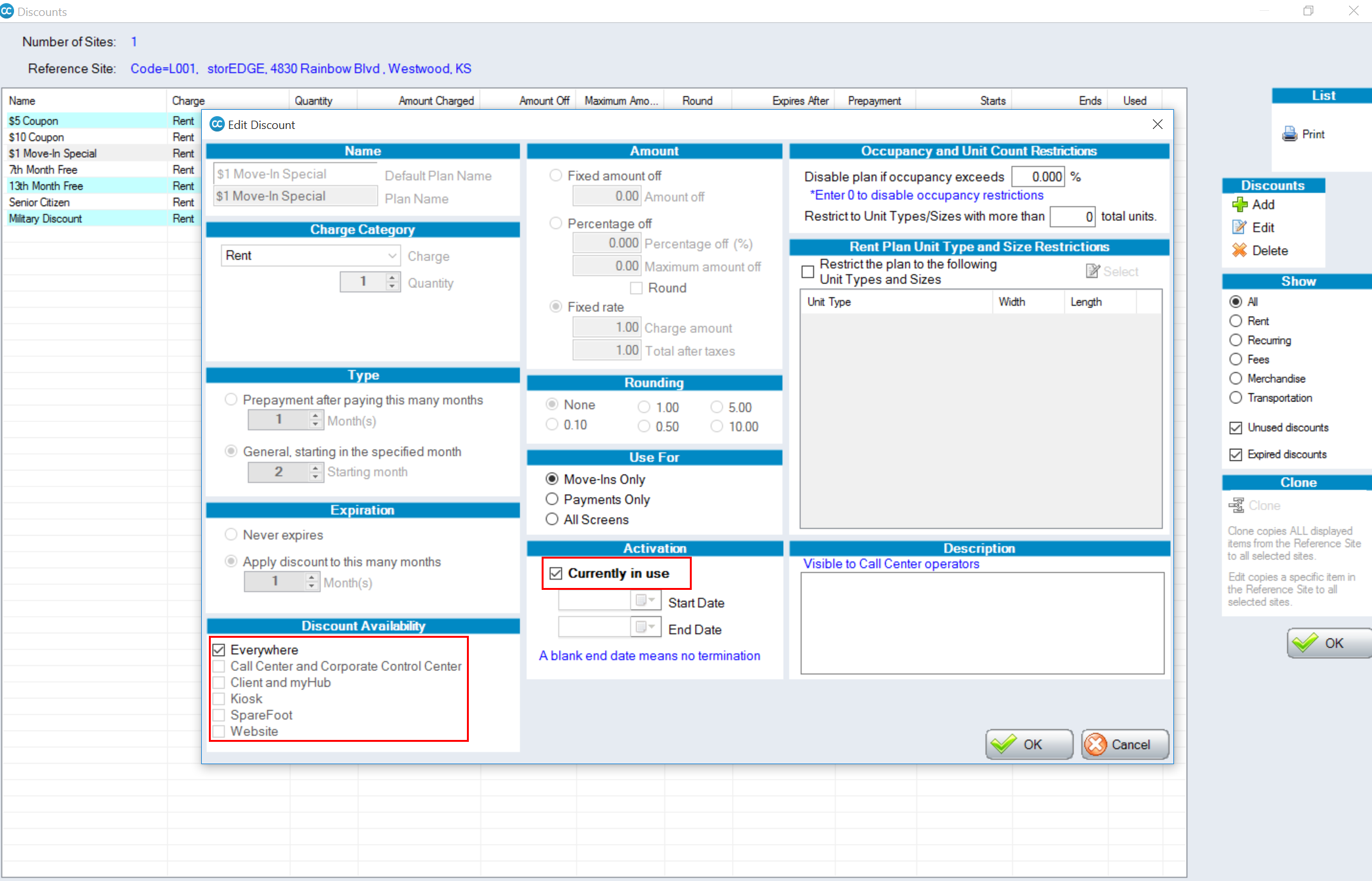Click the Plan Name text field
This screenshot has width=1372, height=881.
tap(296, 196)
